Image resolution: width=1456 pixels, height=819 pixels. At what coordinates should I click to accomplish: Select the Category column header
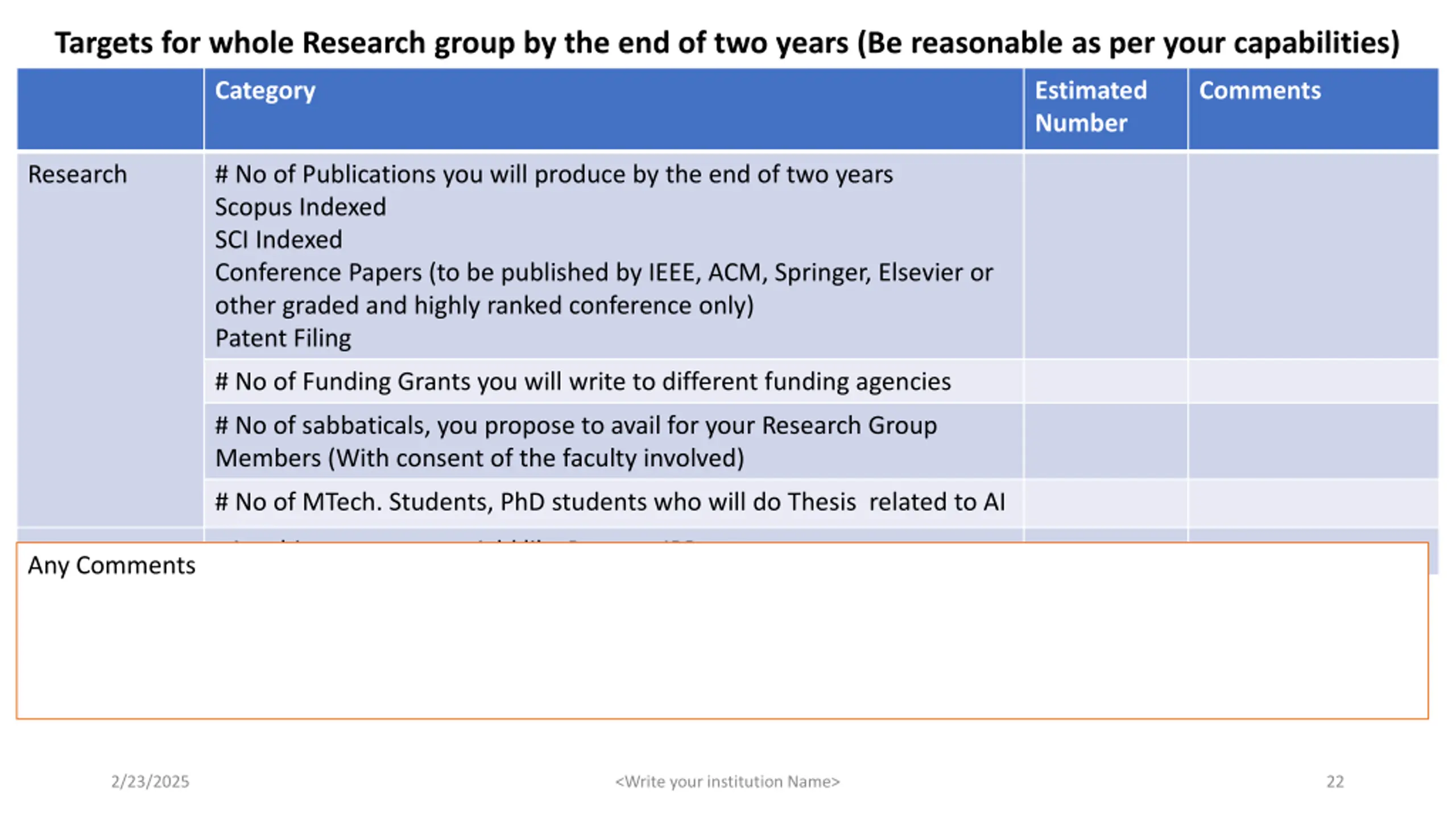(x=614, y=109)
